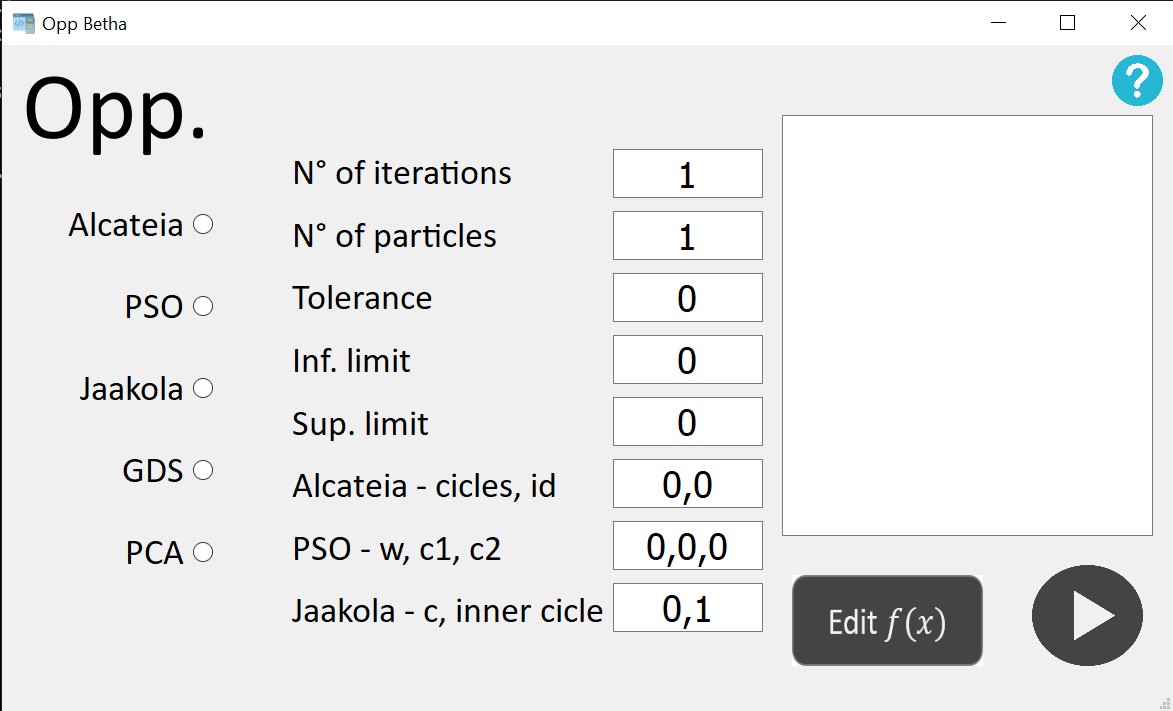Open the Edit f(x) button
Viewport: 1173px width, 711px height.
(887, 621)
